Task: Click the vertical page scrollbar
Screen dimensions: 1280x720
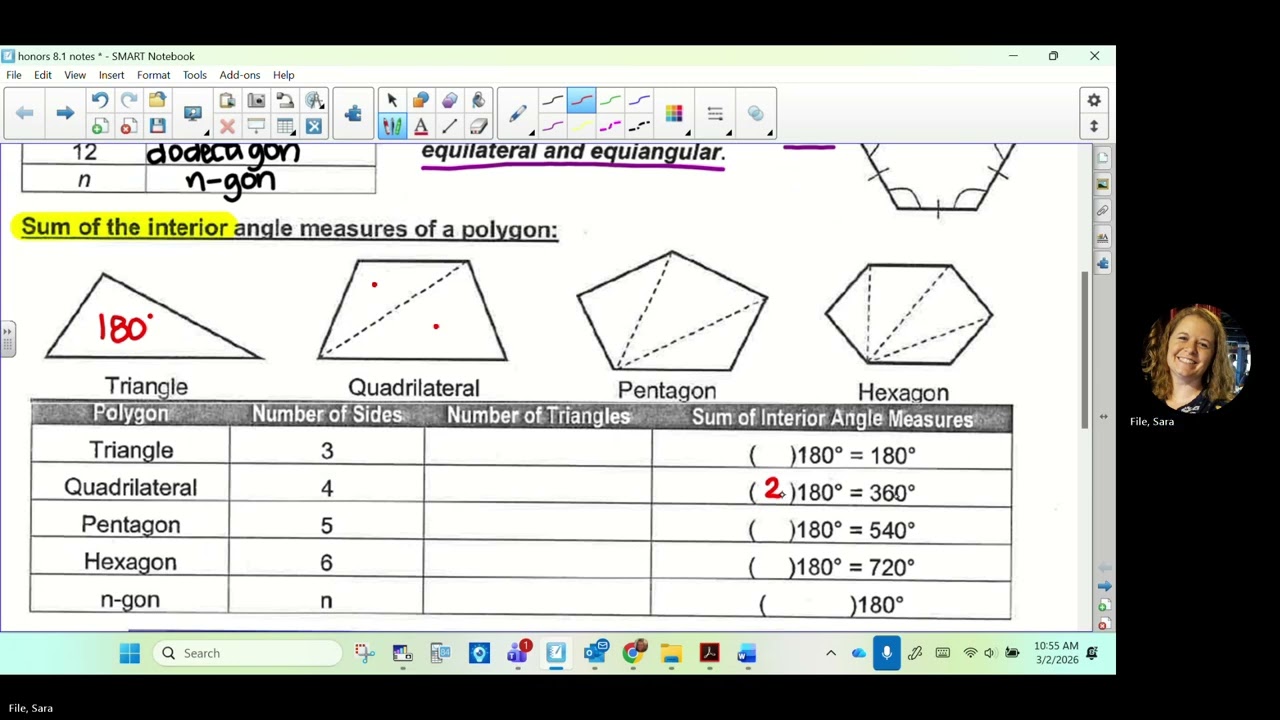Action: (x=1086, y=350)
